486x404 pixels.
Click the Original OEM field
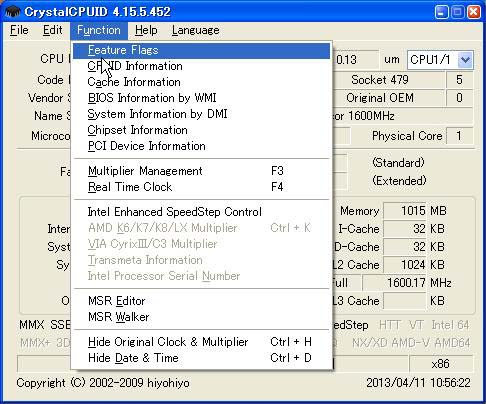tap(388, 98)
